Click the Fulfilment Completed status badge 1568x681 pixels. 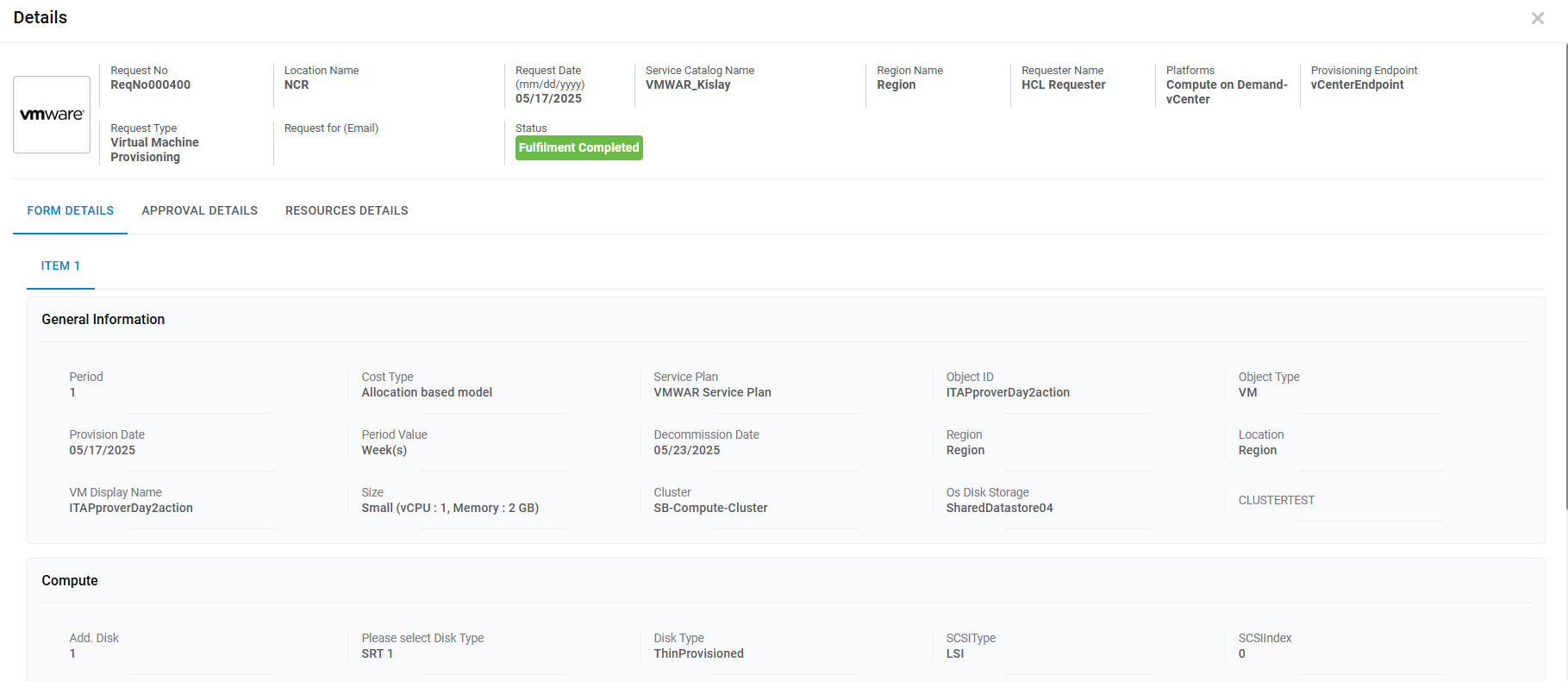(578, 147)
